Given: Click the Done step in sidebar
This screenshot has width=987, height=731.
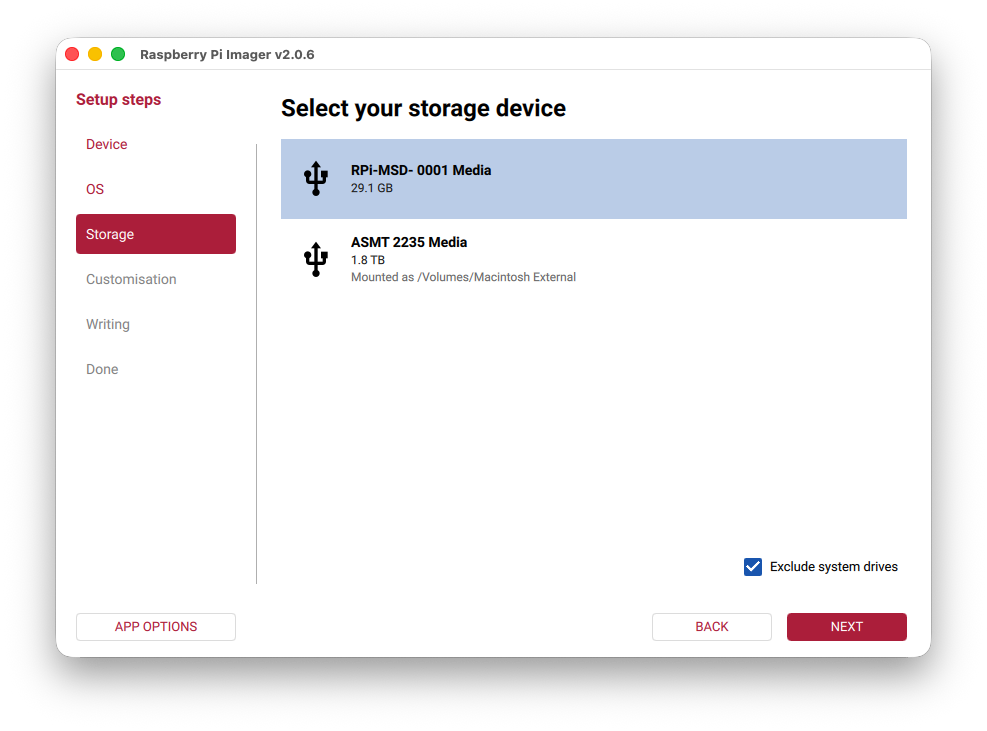Looking at the screenshot, I should 102,369.
